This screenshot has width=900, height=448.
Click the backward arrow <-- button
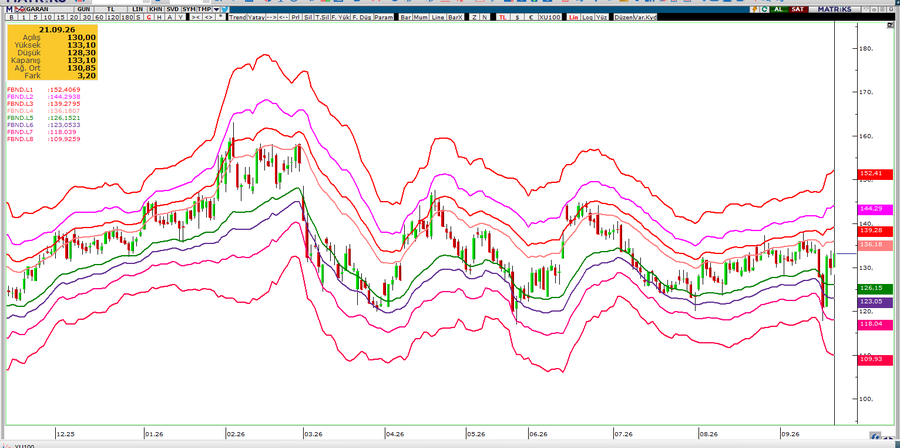(x=284, y=17)
